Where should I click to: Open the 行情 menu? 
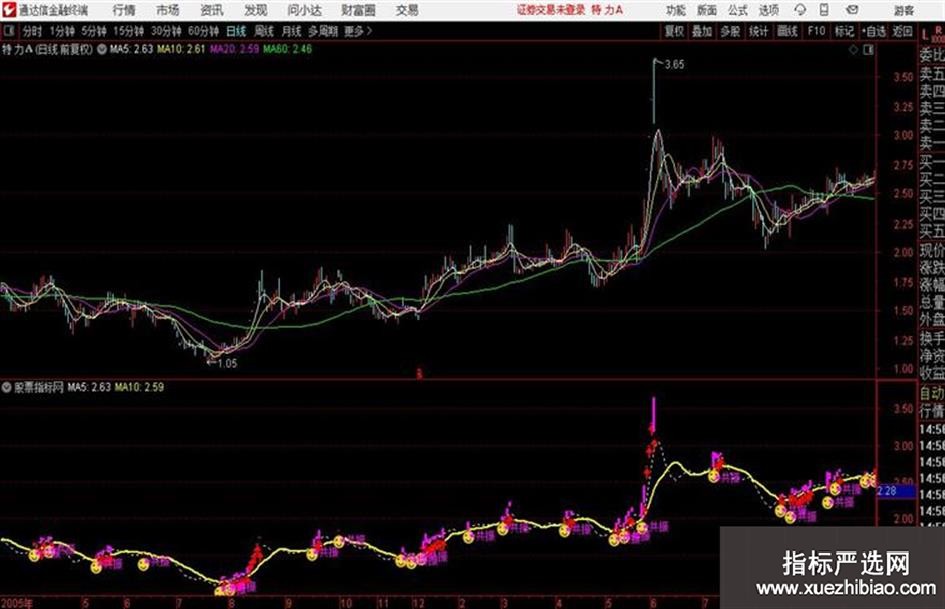click(x=124, y=10)
